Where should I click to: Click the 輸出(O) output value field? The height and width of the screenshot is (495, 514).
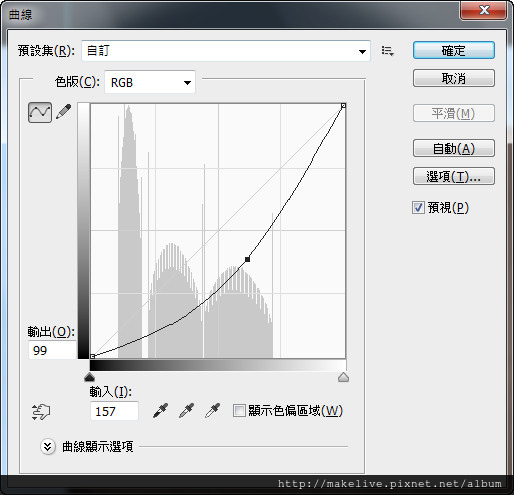(x=52, y=350)
